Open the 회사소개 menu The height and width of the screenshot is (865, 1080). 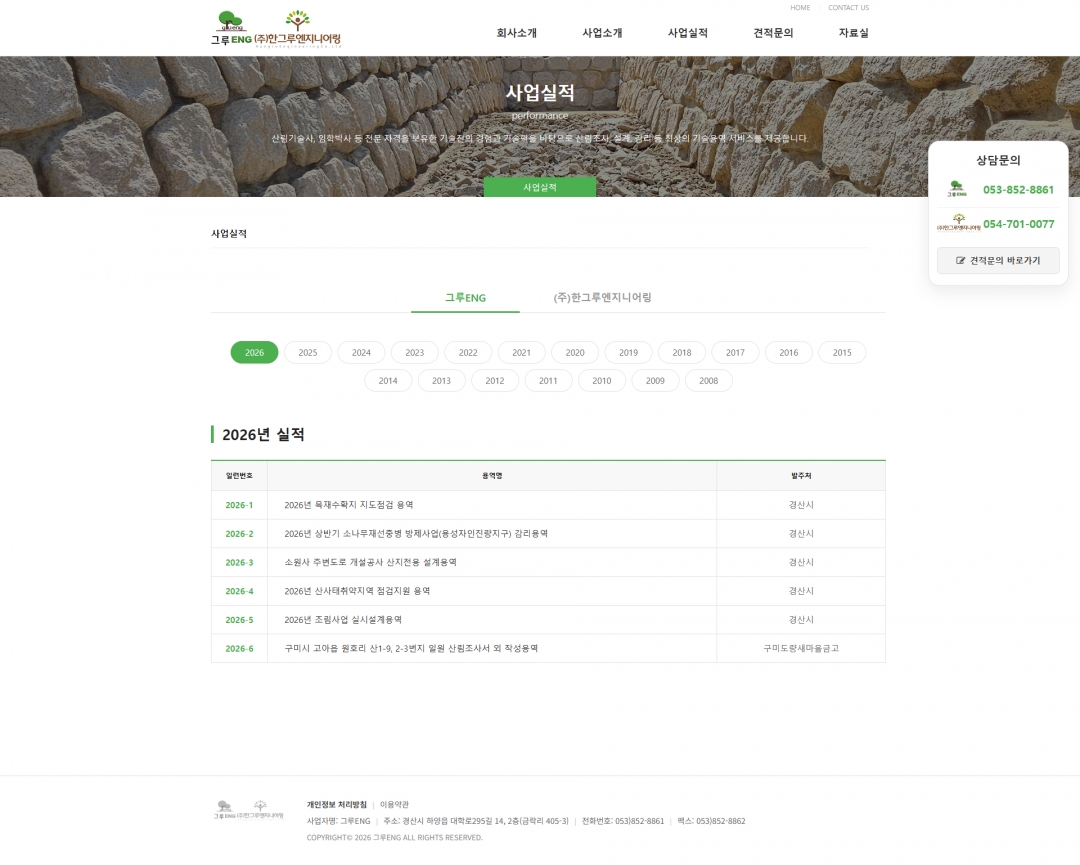coord(517,33)
